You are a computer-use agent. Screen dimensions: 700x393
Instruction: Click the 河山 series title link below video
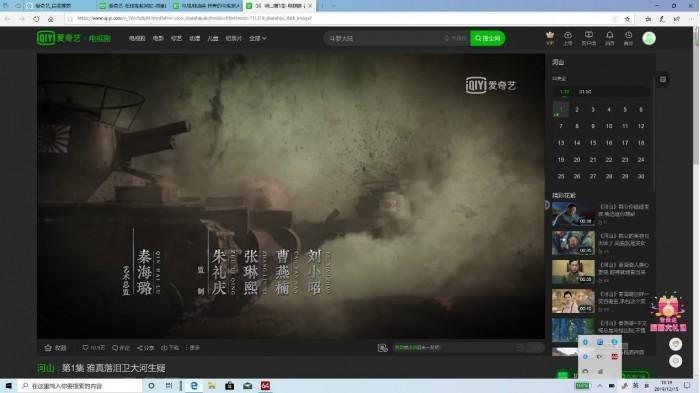click(46, 368)
